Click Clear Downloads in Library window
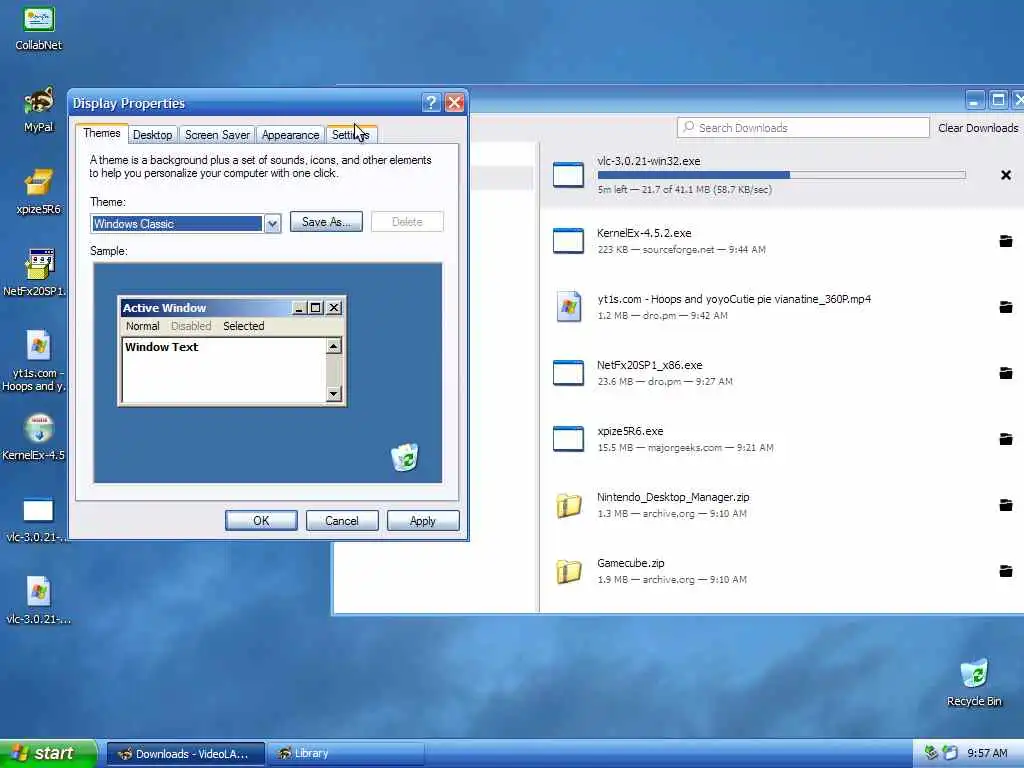This screenshot has width=1024, height=768. tap(978, 128)
